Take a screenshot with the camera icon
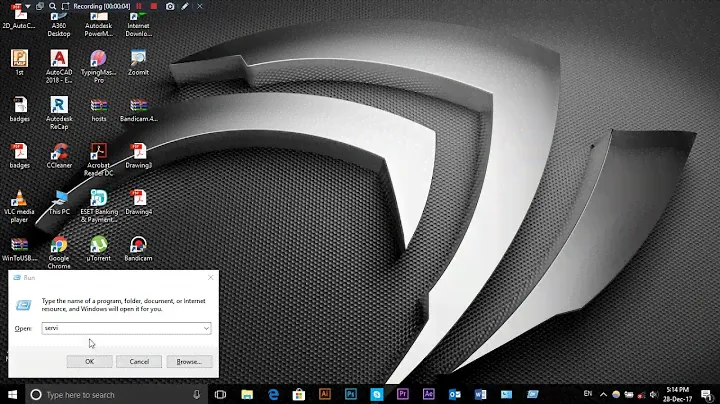This screenshot has width=720, height=404. 170,6
